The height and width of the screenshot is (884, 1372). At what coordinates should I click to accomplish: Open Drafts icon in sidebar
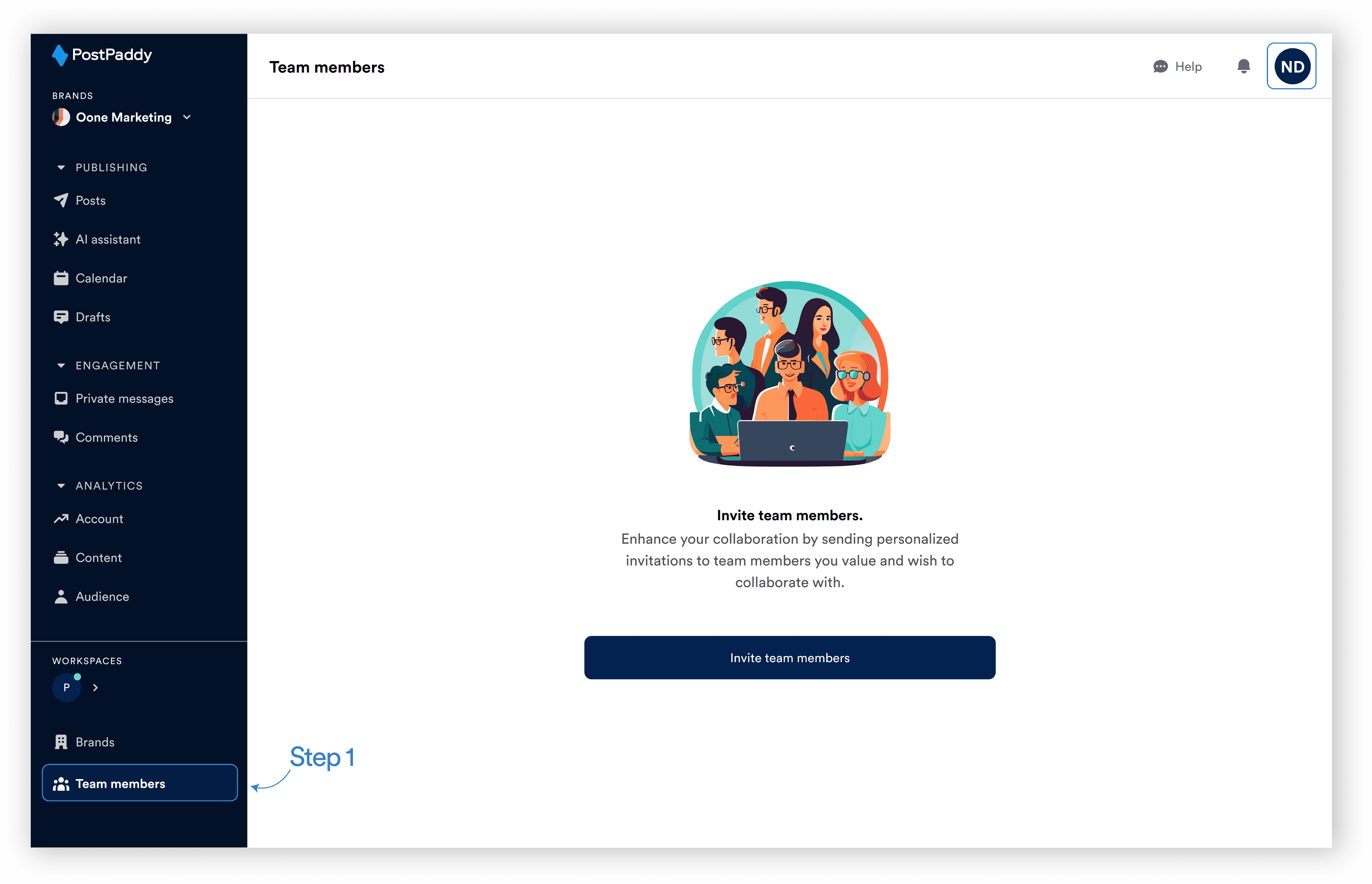[x=61, y=317]
